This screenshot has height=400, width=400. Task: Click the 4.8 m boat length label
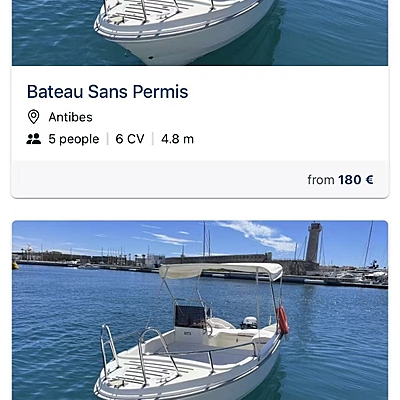pos(177,139)
